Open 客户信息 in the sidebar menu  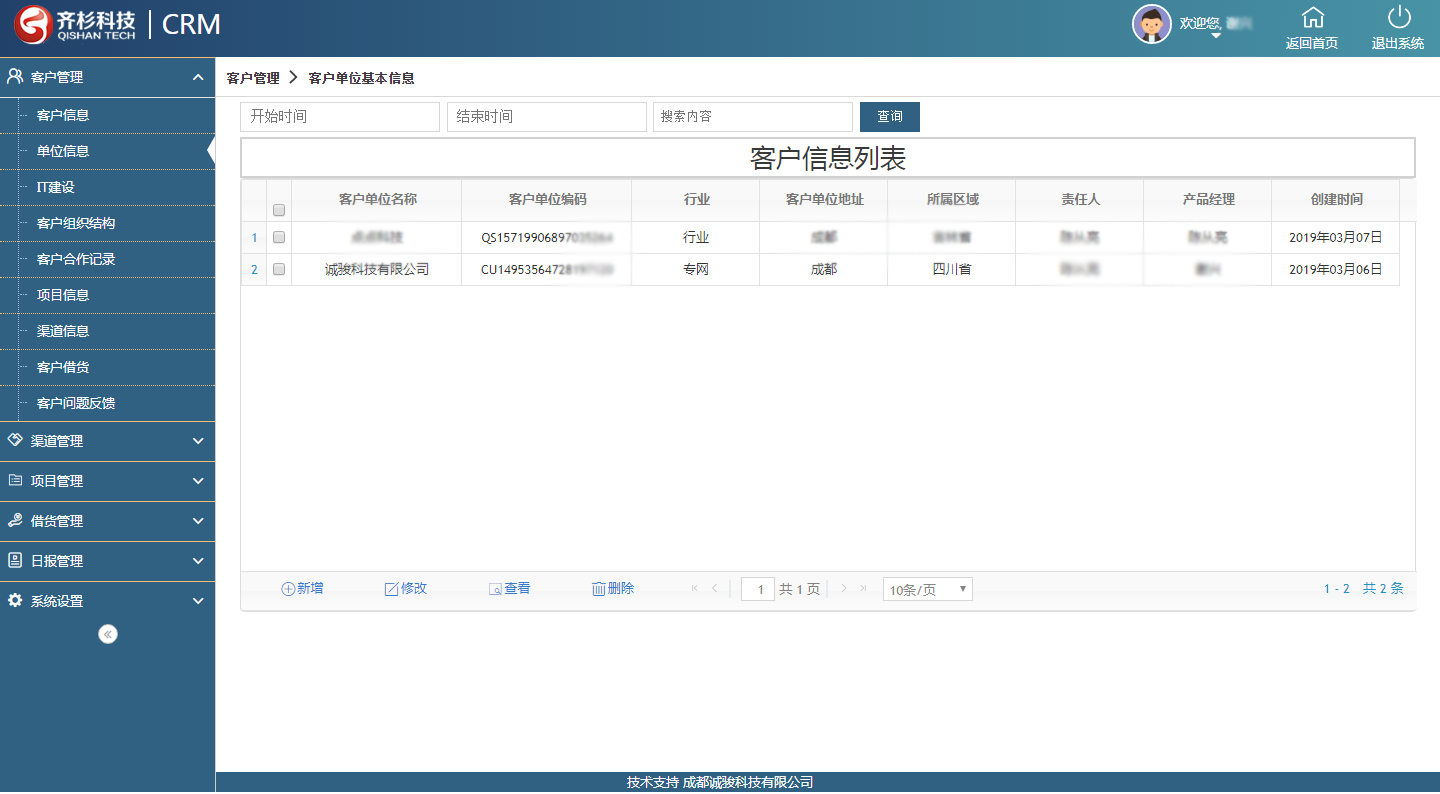pos(63,115)
